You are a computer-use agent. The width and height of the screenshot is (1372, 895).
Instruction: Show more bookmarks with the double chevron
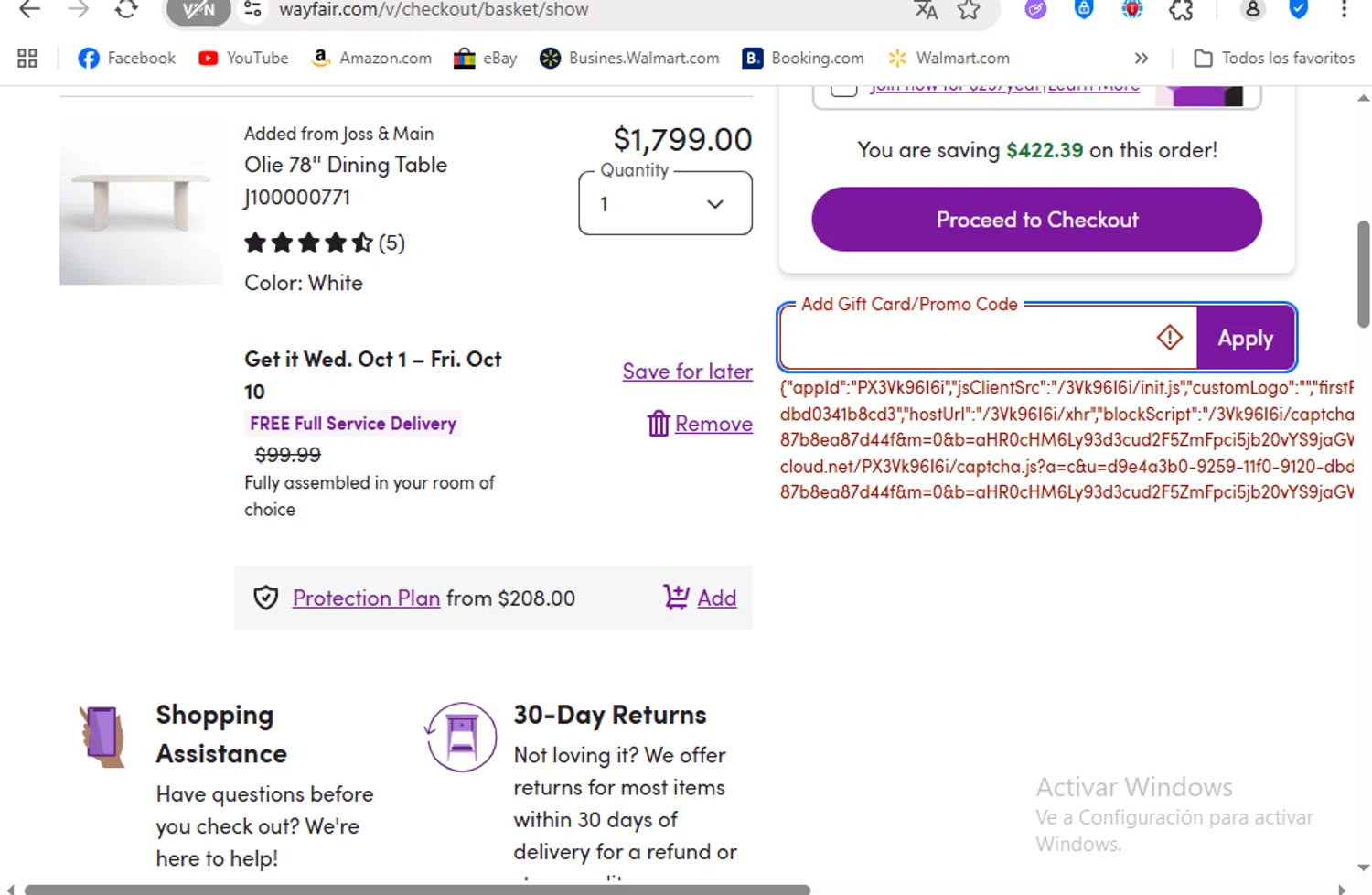point(1141,59)
